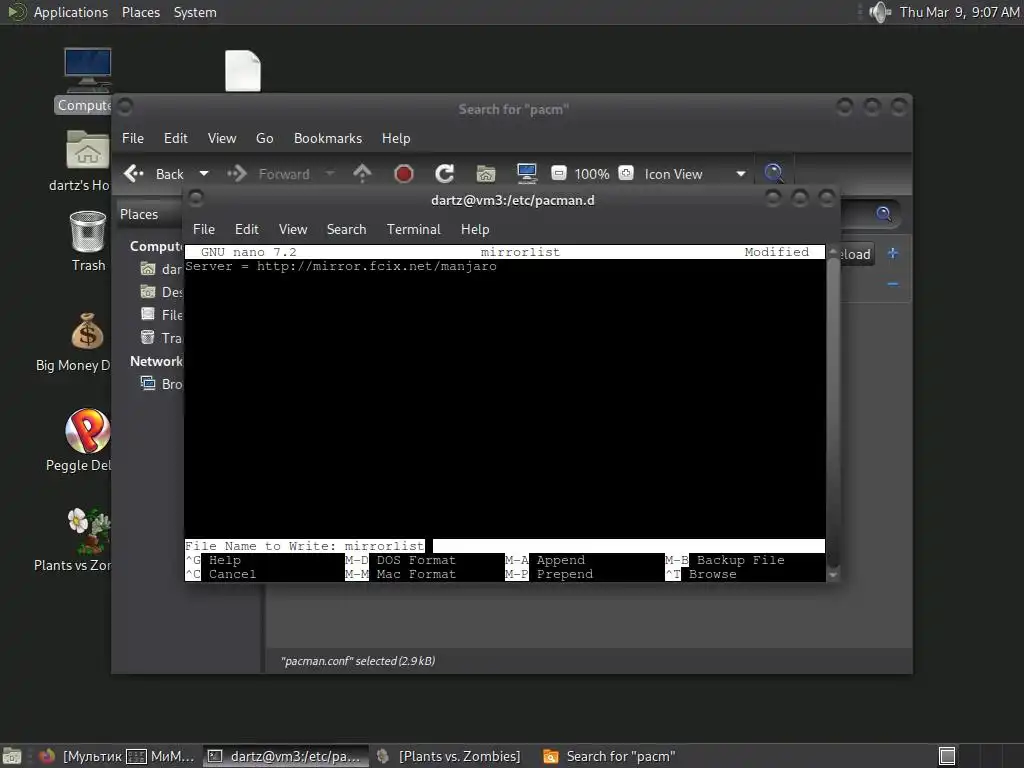Select Browse Network entry in sidebar
Image resolution: width=1024 pixels, height=768 pixels.
(x=161, y=384)
